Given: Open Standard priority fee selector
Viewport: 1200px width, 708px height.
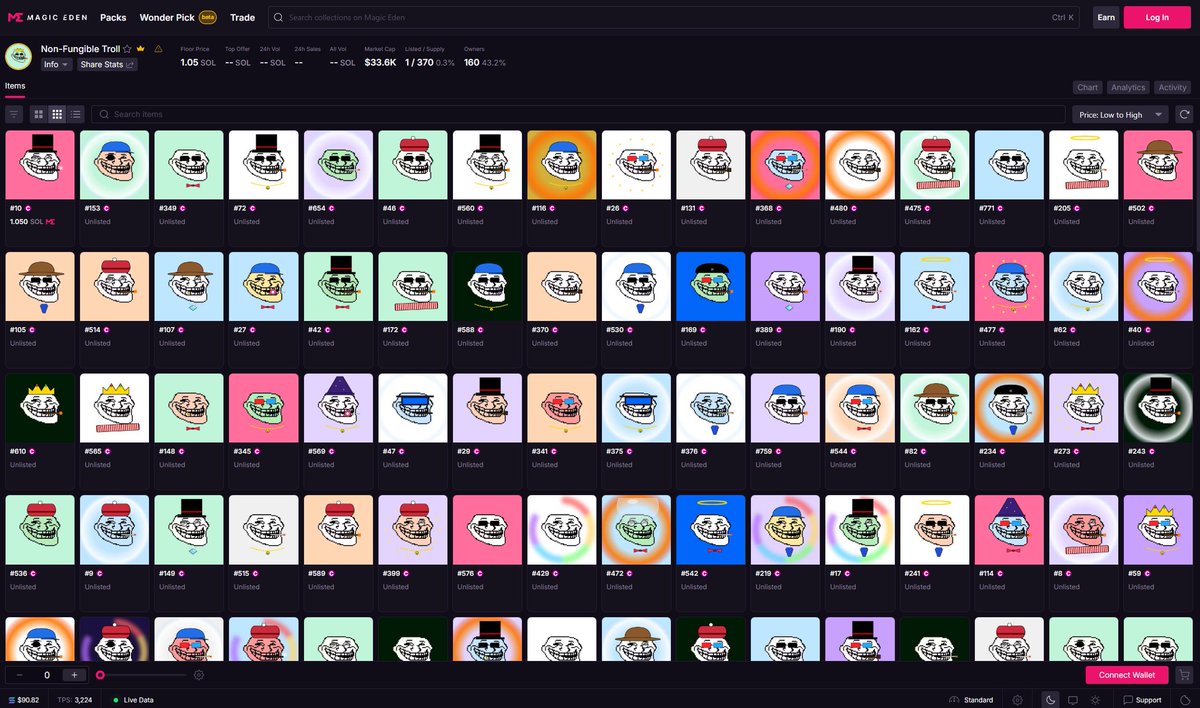Looking at the screenshot, I should (972, 700).
